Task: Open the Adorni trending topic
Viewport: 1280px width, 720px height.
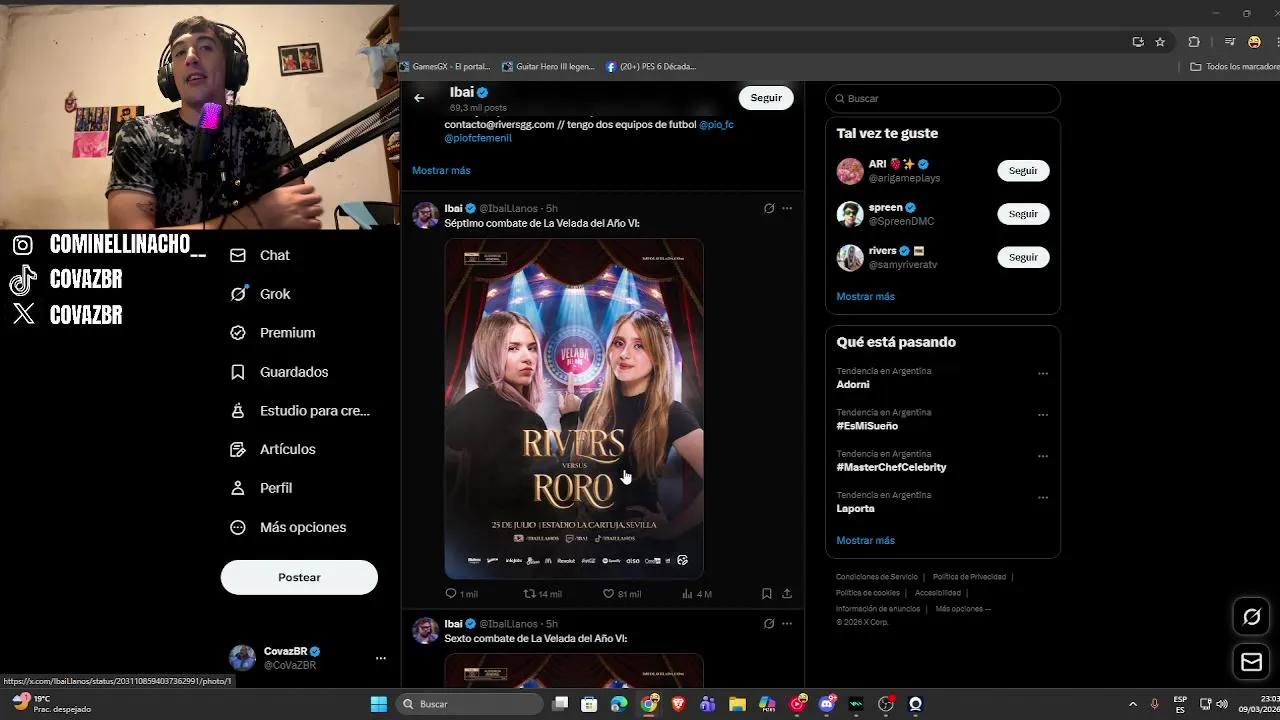Action: (853, 384)
